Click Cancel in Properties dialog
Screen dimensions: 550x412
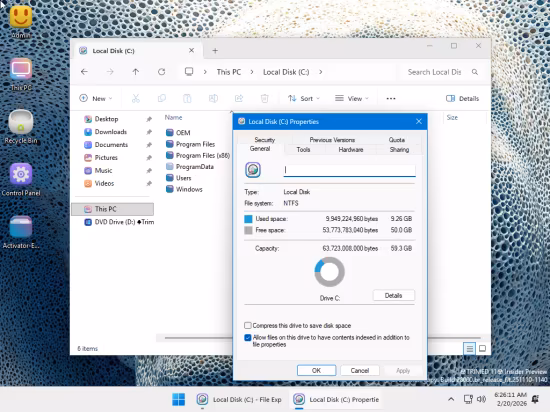tap(360, 371)
